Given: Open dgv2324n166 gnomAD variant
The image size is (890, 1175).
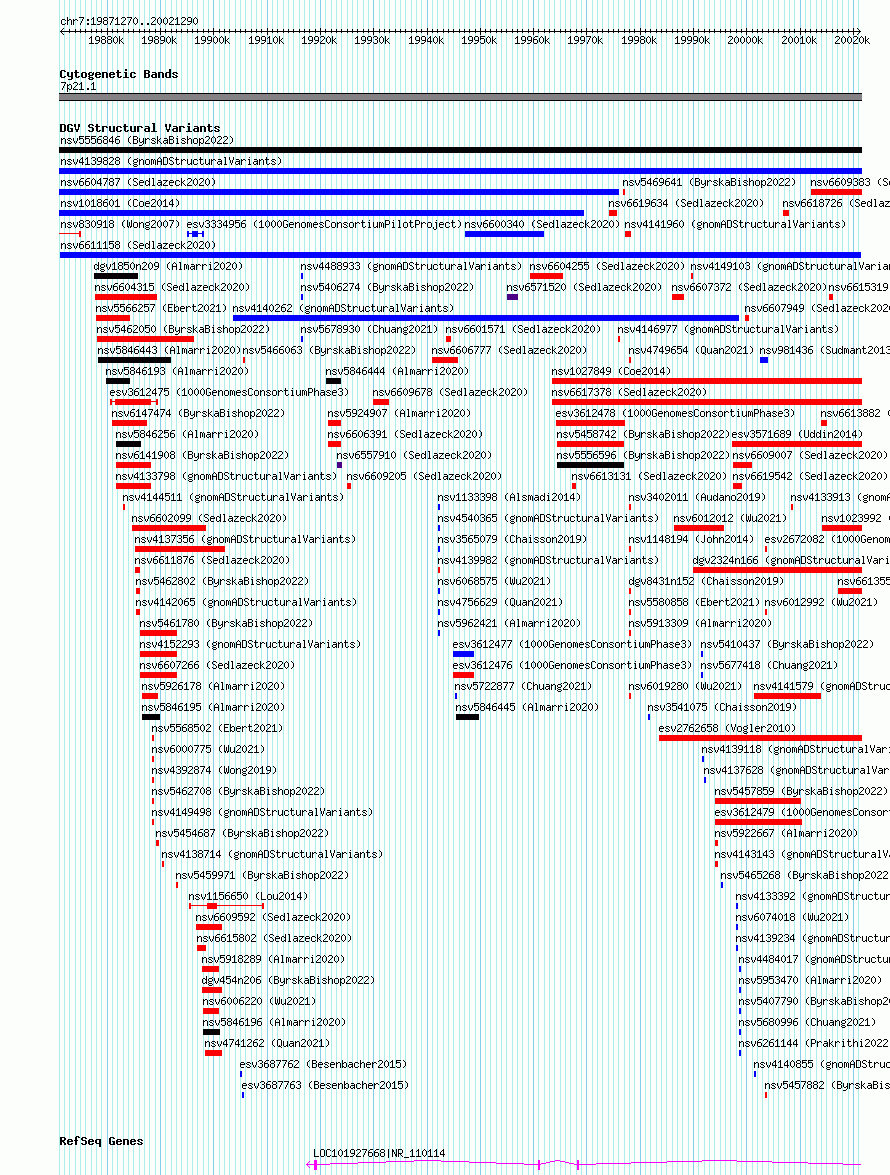Looking at the screenshot, I should point(790,560).
